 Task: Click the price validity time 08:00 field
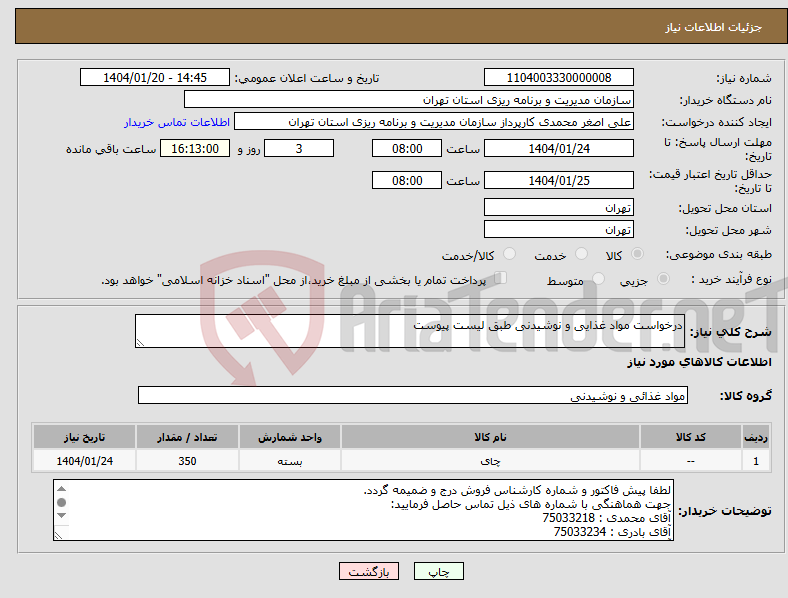(x=407, y=180)
